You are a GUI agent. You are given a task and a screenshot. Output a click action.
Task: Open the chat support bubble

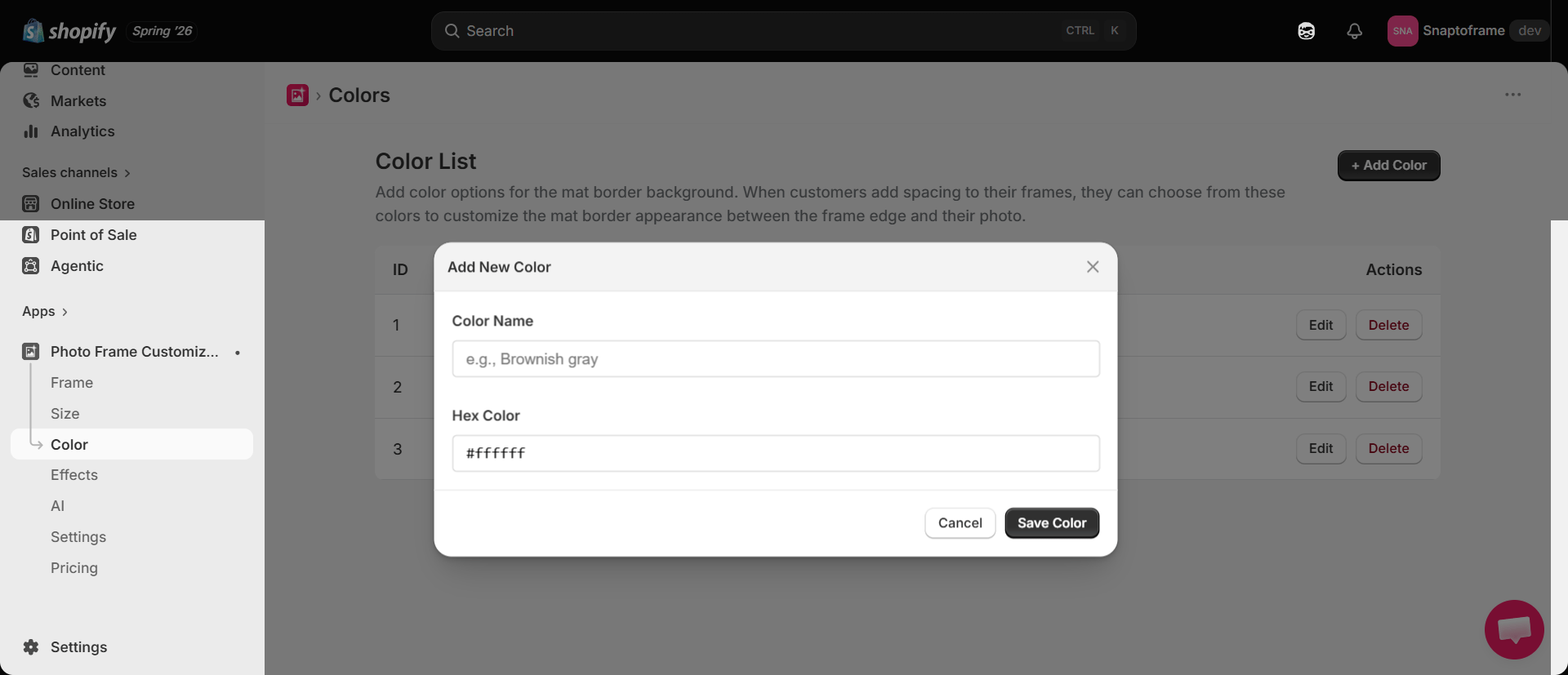pyautogui.click(x=1514, y=629)
